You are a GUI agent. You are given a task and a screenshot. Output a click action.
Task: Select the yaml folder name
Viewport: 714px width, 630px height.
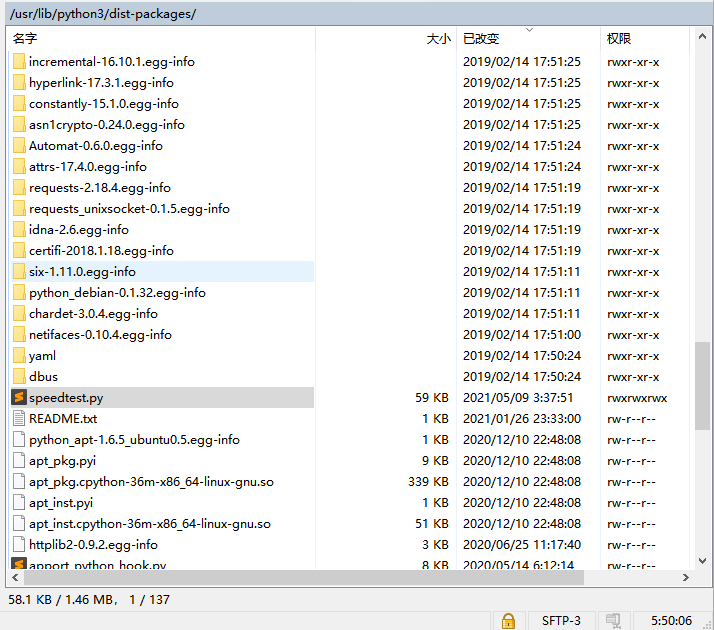pos(42,356)
